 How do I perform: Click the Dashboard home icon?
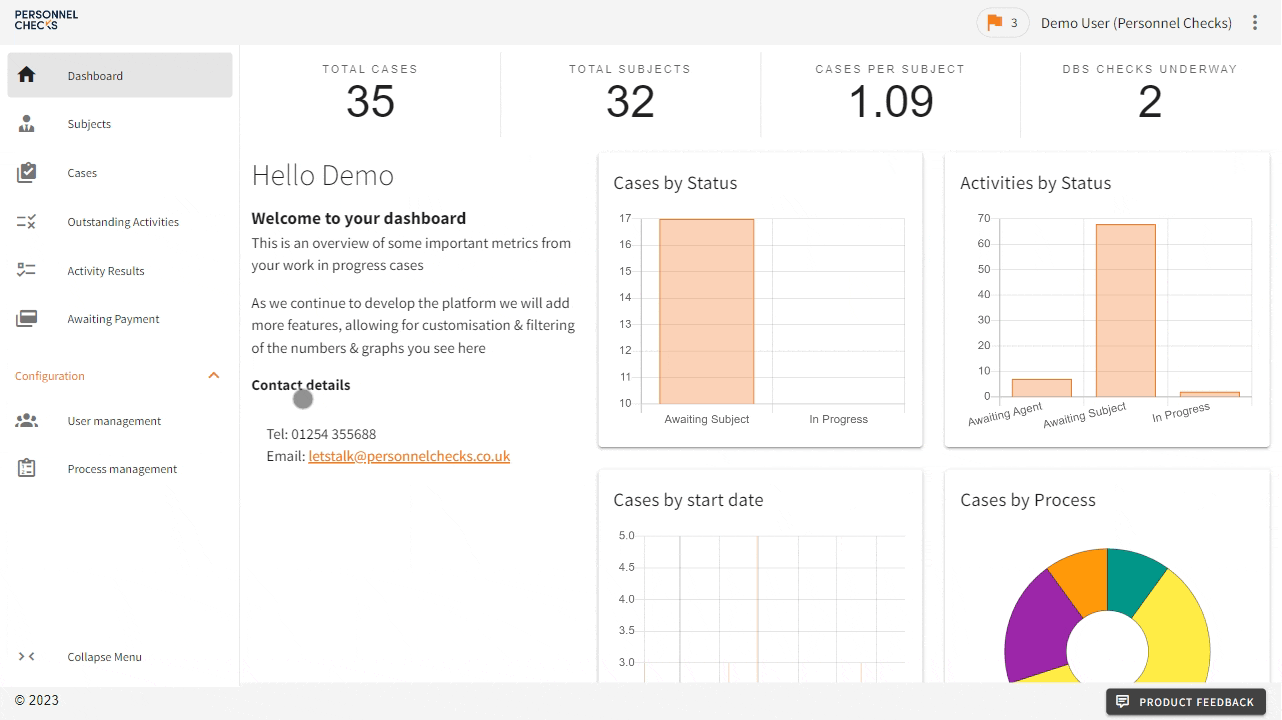click(x=27, y=75)
